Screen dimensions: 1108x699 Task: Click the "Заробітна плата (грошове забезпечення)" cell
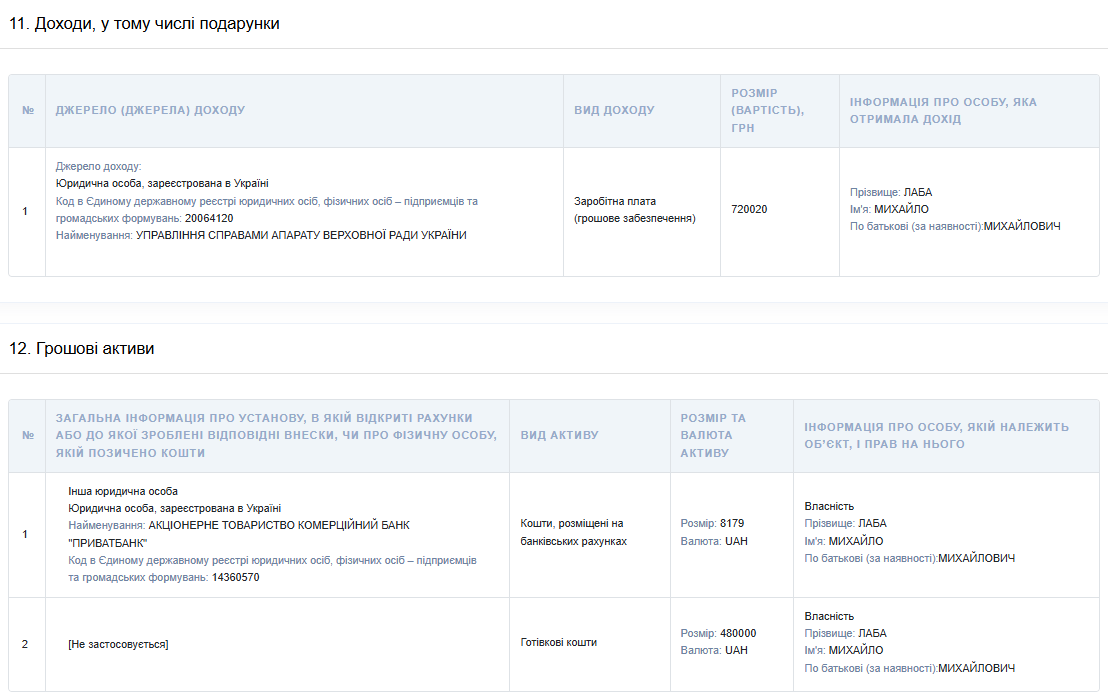[x=634, y=209]
